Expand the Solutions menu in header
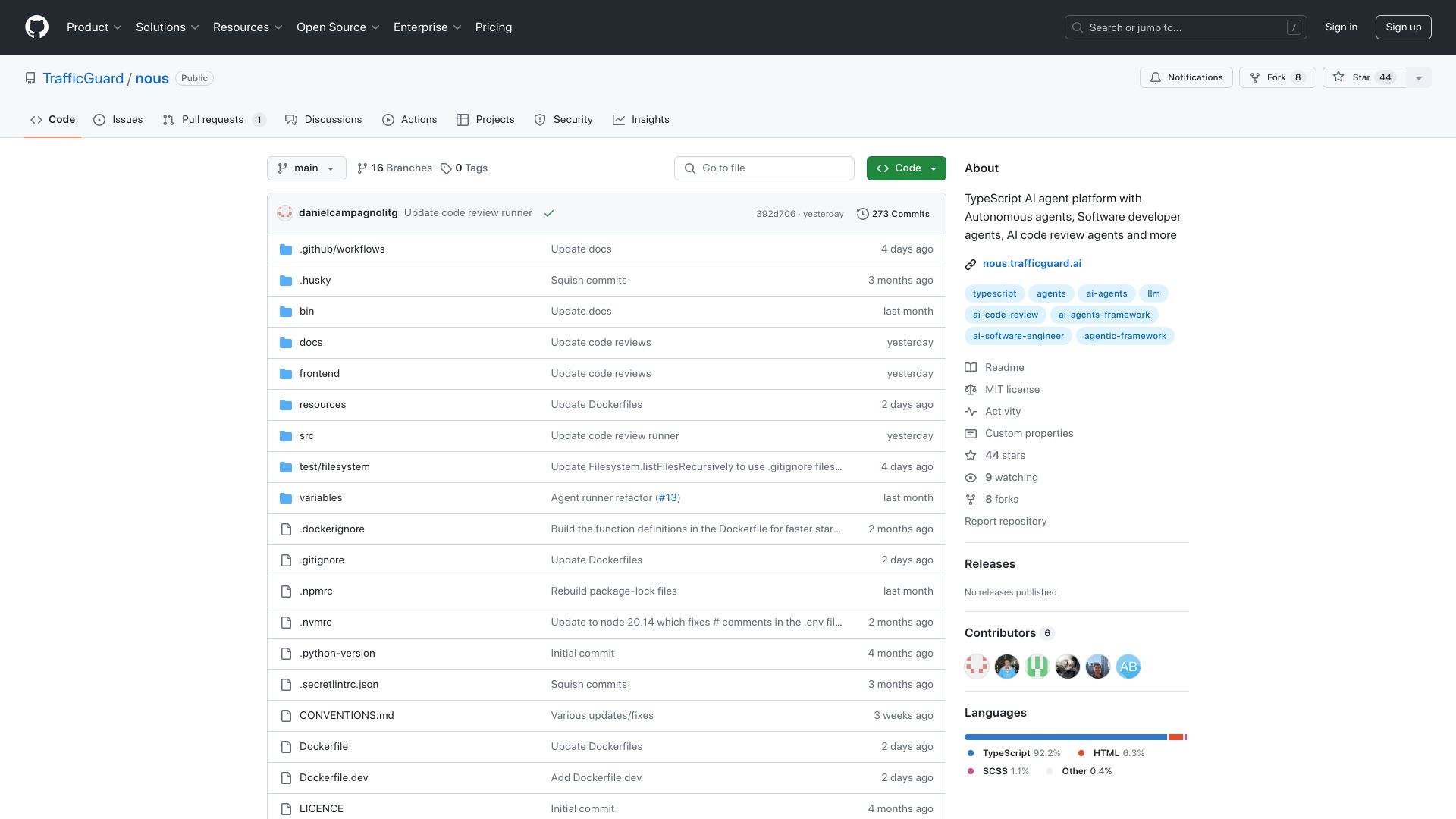Screen dimensions: 1456x819 pyautogui.click(x=168, y=27)
